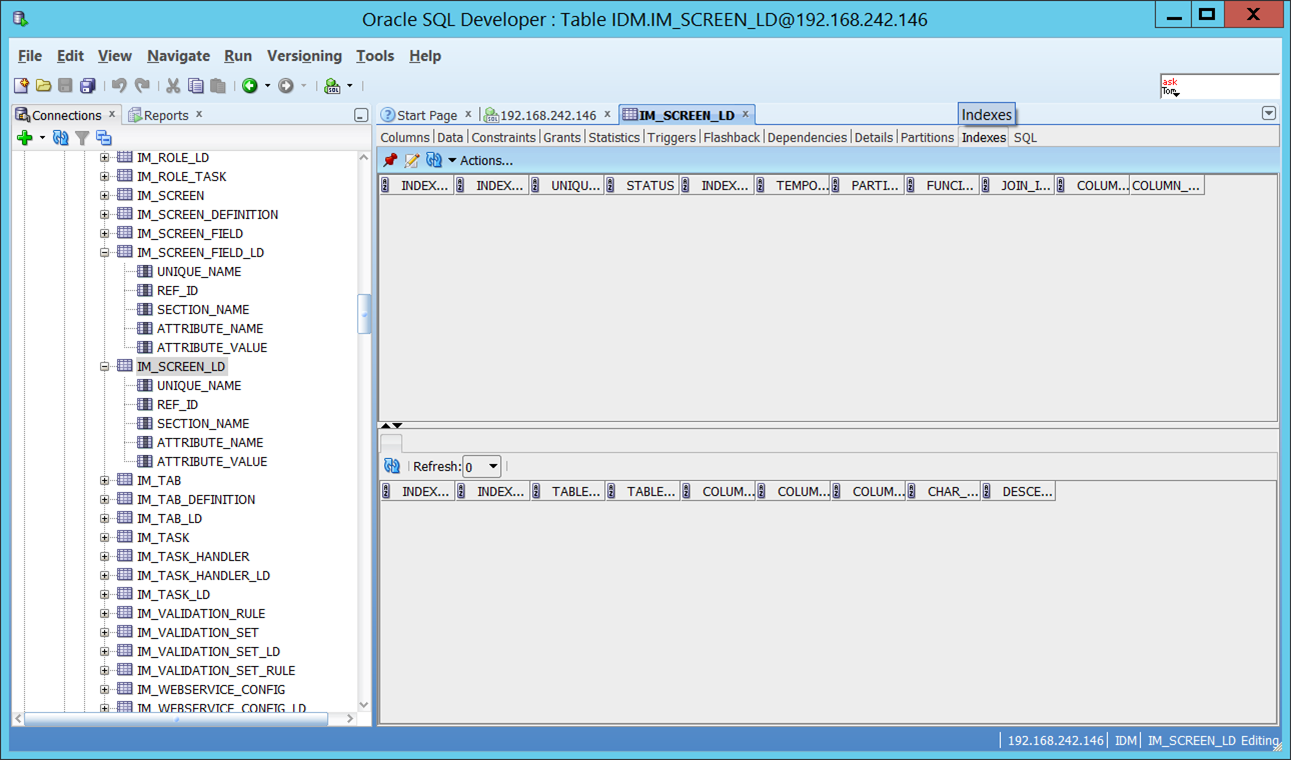
Task: Switch to the Reports panel tab
Action: (166, 115)
